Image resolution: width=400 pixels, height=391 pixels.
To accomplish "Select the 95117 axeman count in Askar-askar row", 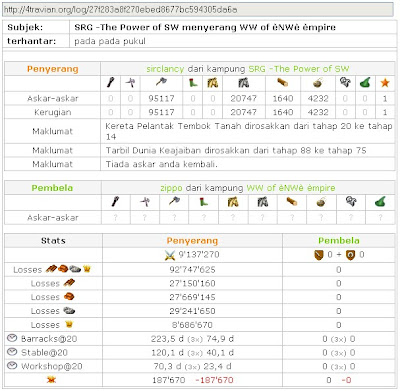I will point(161,99).
